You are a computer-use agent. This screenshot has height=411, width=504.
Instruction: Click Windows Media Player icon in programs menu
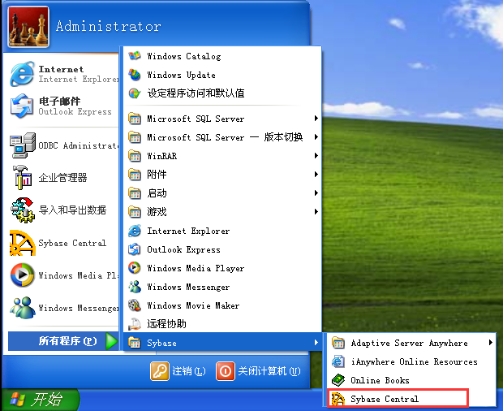coord(135,268)
